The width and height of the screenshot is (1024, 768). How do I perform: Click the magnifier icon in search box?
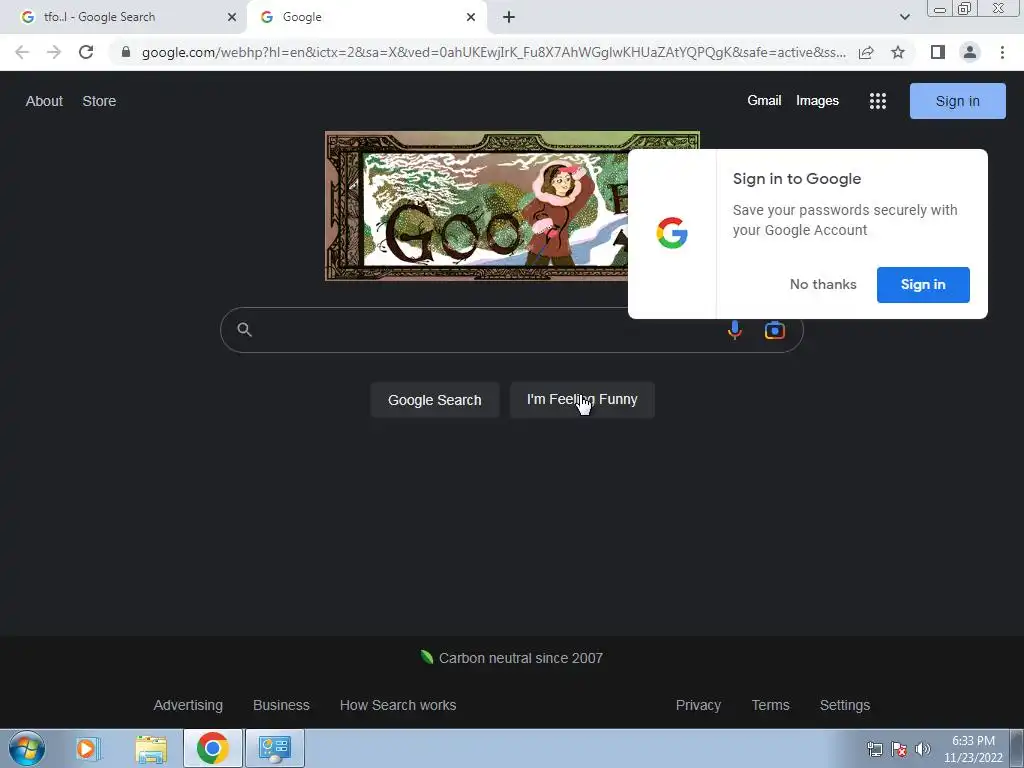[244, 329]
